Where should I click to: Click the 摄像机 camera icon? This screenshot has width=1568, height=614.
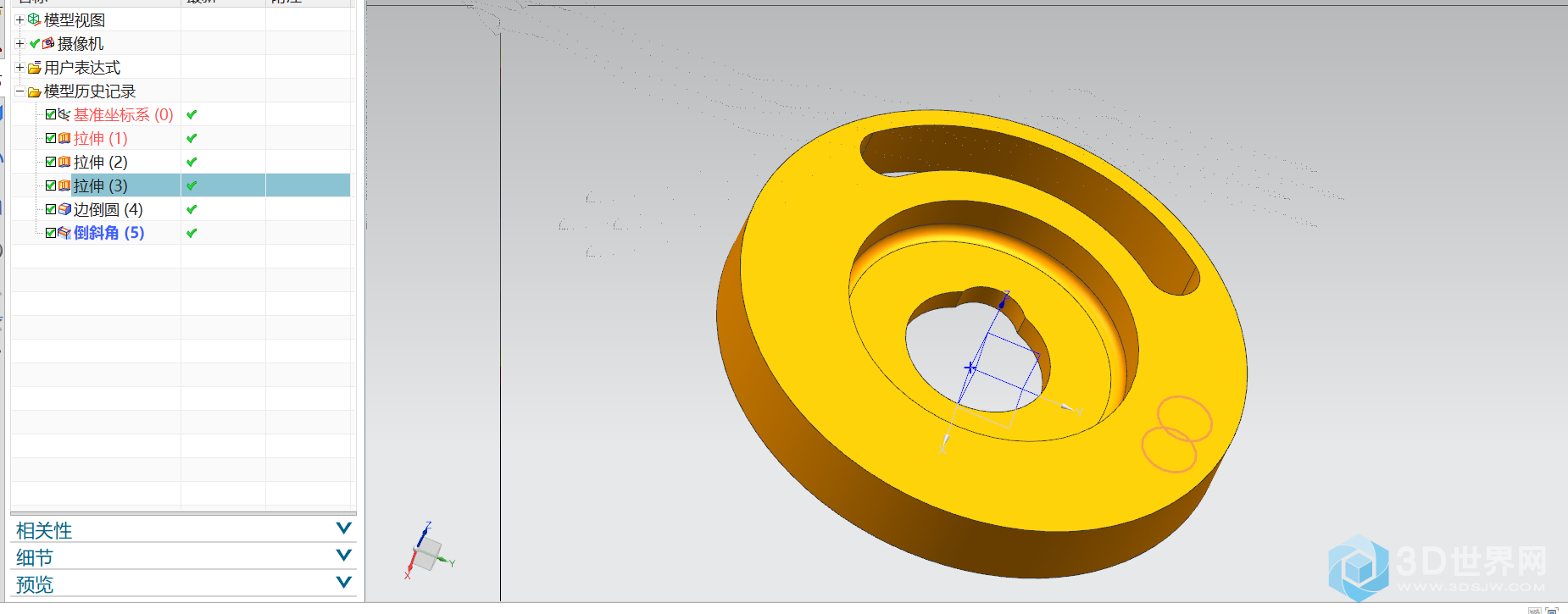click(48, 43)
